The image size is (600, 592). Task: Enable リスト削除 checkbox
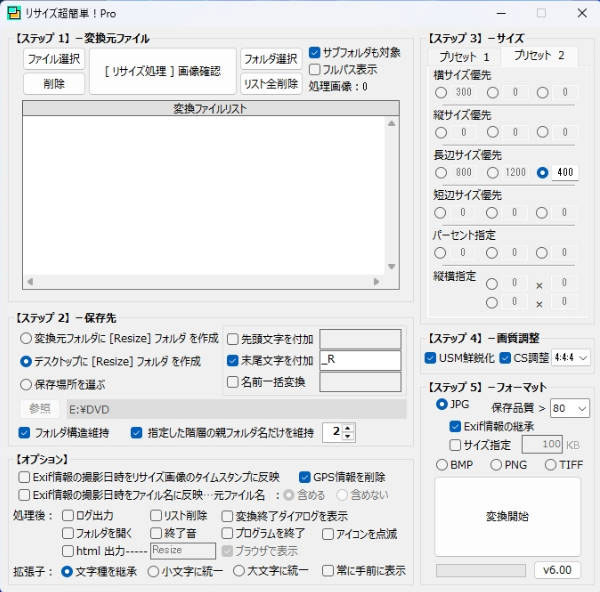(x=156, y=515)
